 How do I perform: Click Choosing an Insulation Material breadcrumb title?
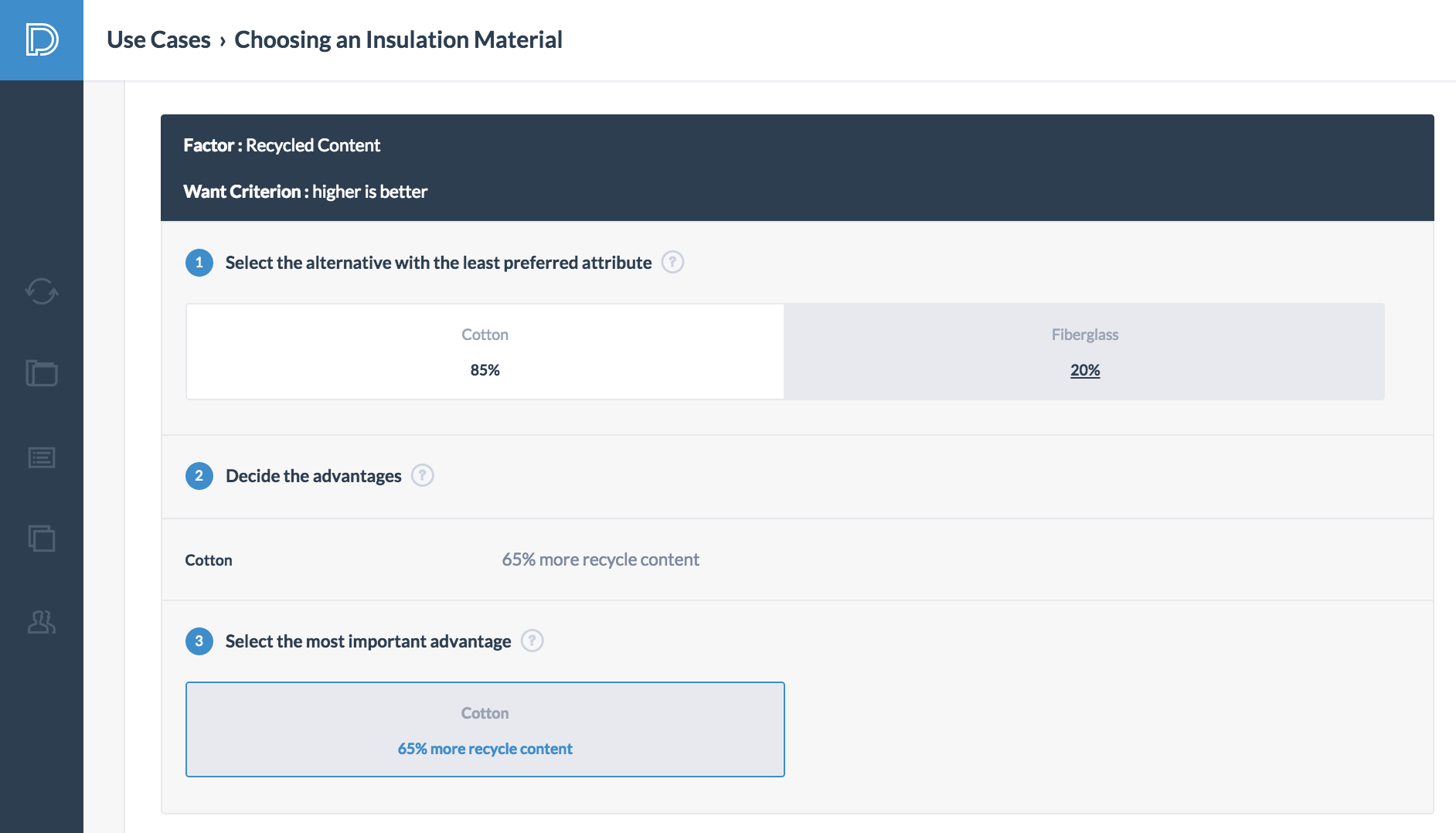coord(398,39)
